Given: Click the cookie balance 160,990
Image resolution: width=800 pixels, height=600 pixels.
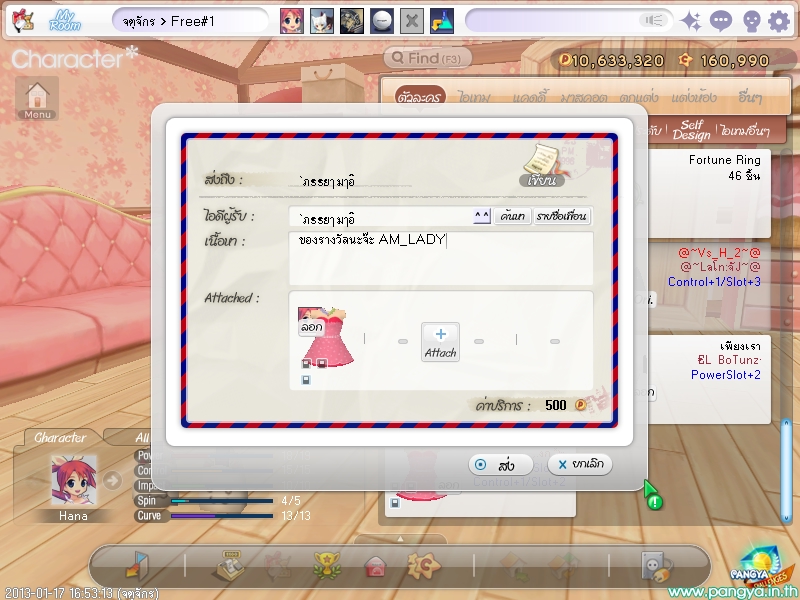Looking at the screenshot, I should click(x=724, y=61).
